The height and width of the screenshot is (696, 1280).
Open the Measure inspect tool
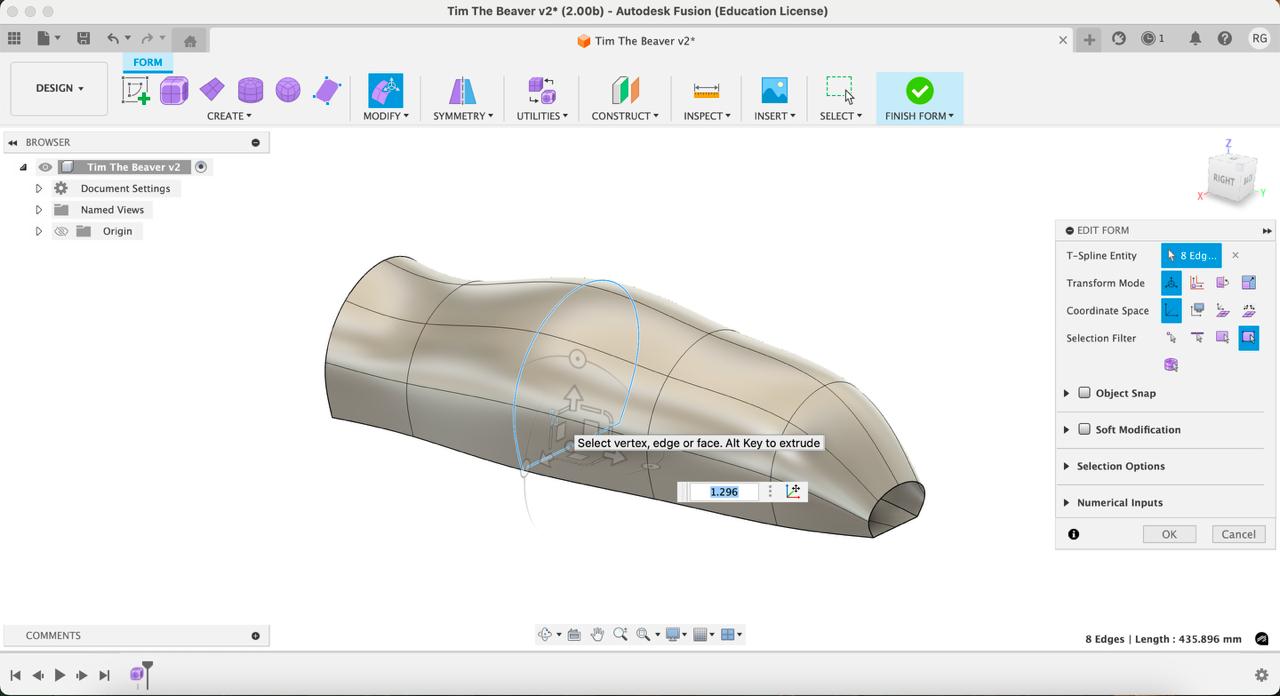click(x=706, y=91)
